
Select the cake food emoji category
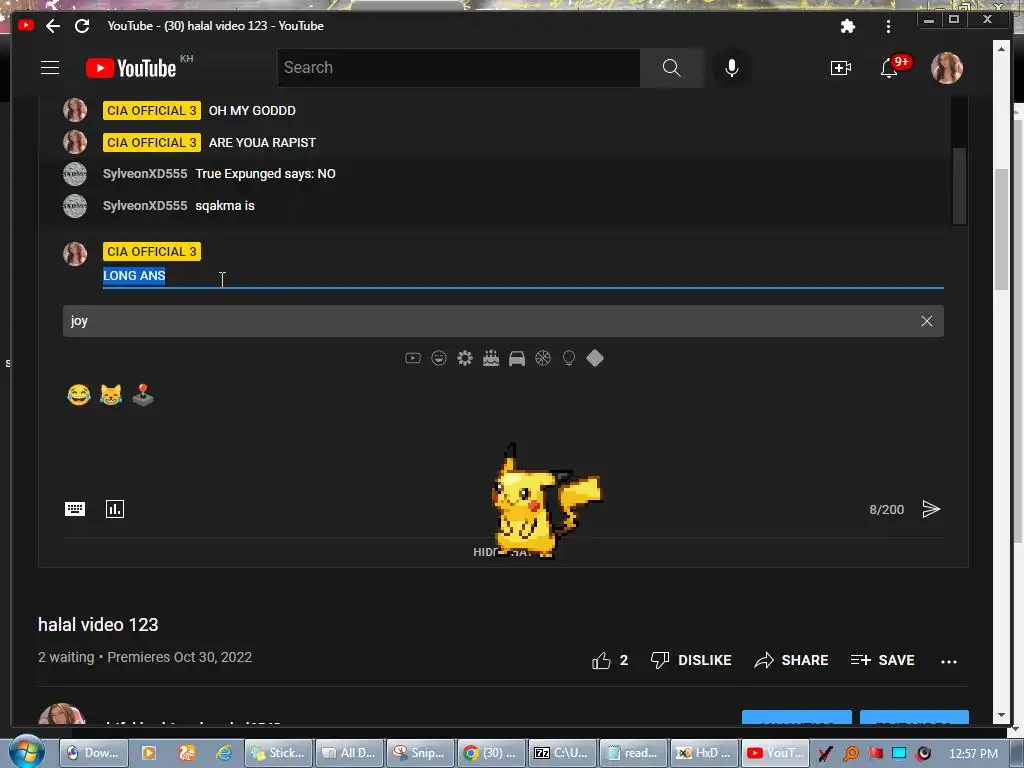[x=491, y=358]
